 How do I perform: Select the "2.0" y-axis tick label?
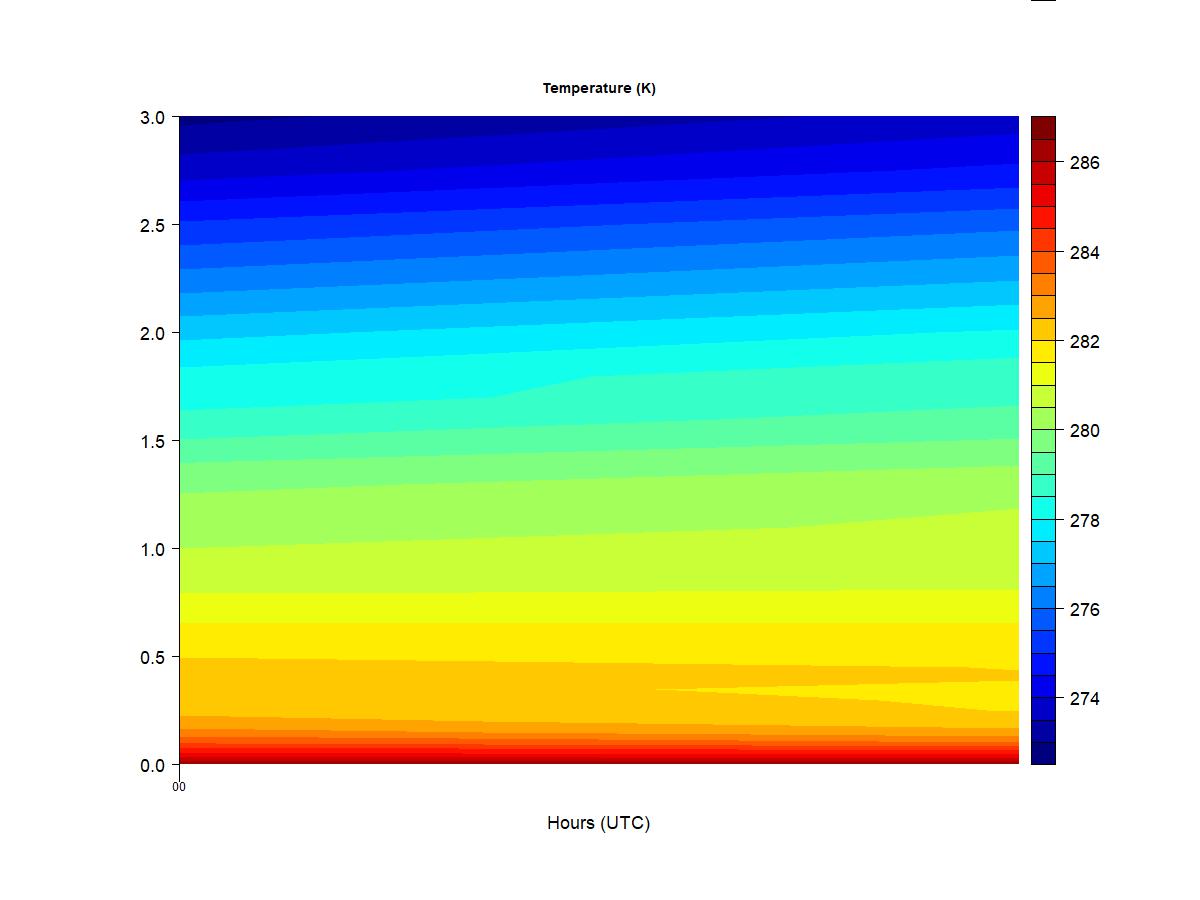(x=152, y=333)
